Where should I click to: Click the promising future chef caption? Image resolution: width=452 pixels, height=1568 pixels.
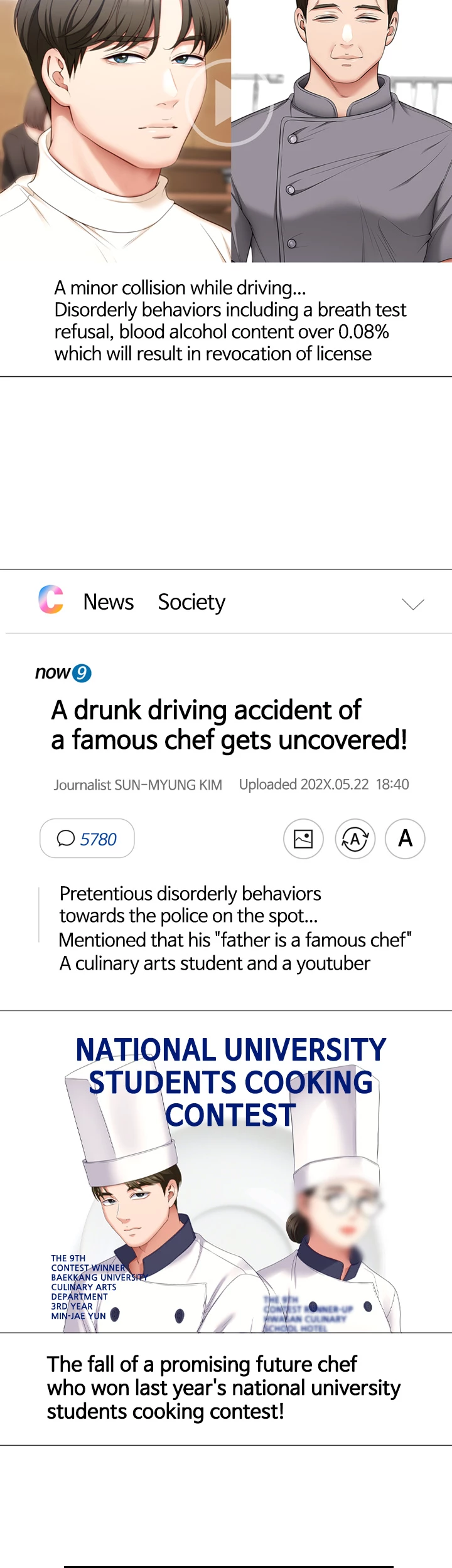(223, 1387)
